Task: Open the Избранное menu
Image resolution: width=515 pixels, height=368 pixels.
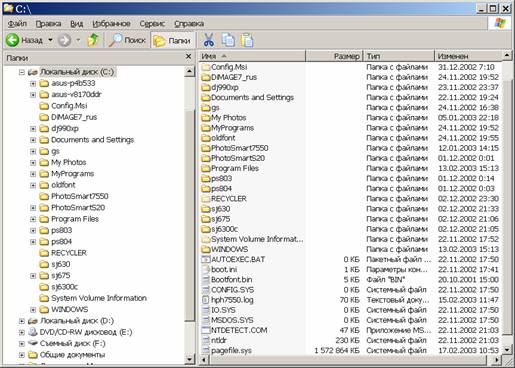Action: [111, 24]
